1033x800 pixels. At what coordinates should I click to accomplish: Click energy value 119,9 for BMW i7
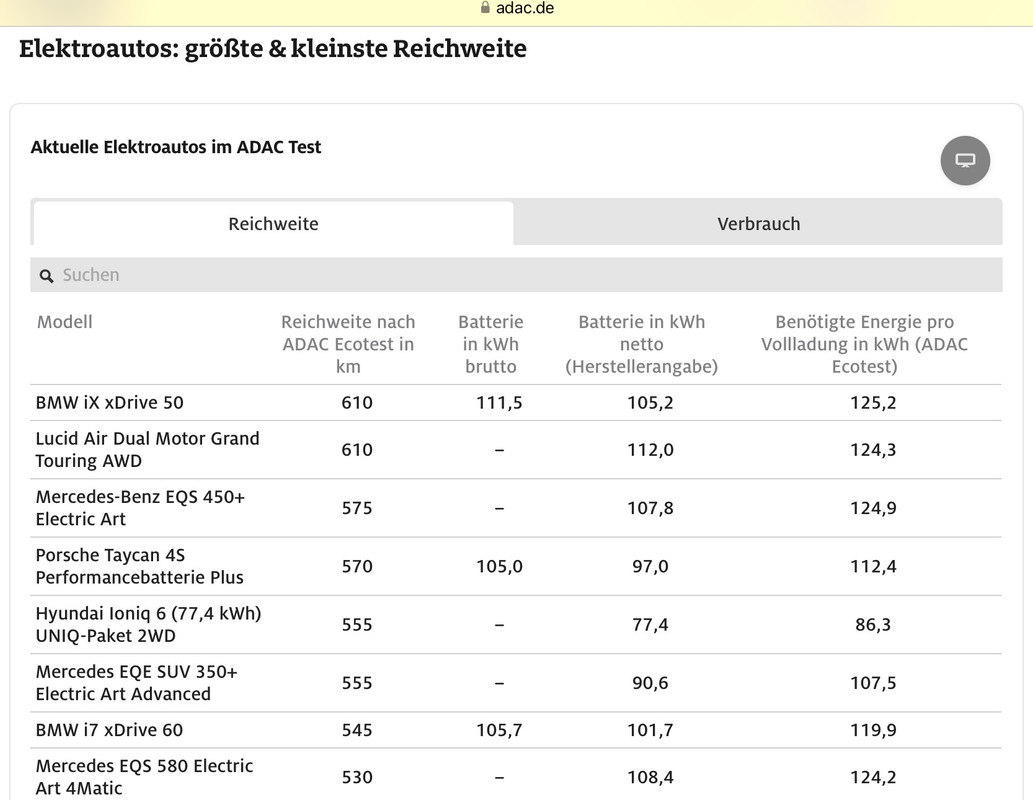click(x=873, y=730)
